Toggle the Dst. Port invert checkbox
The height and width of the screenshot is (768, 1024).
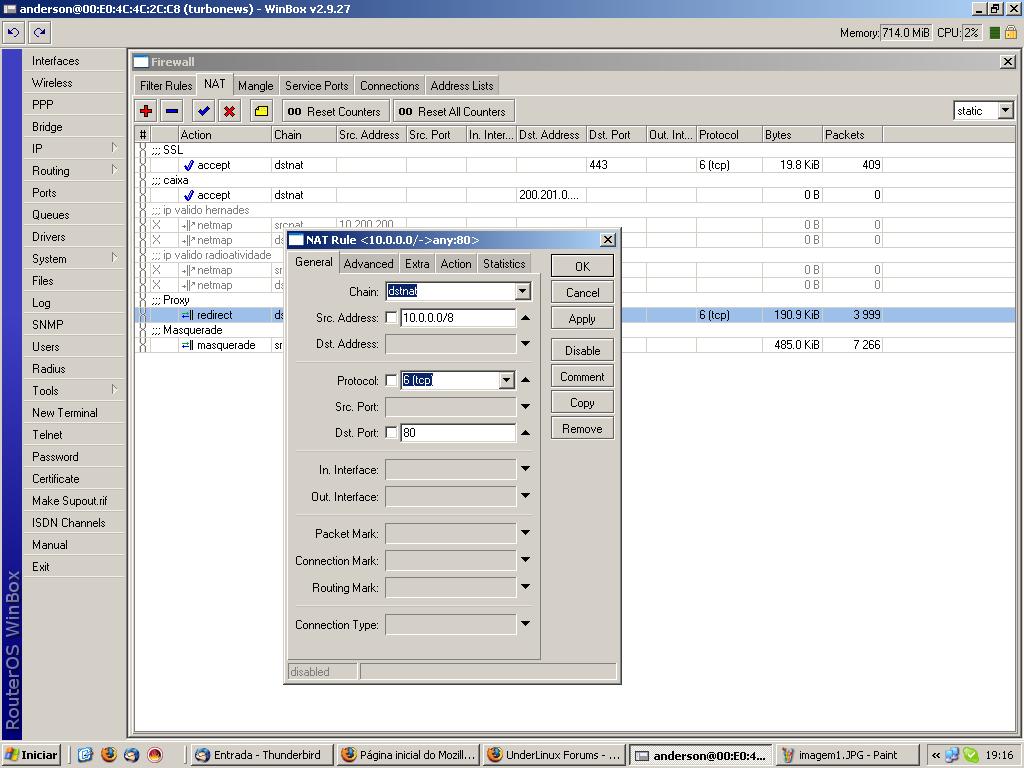tap(391, 433)
